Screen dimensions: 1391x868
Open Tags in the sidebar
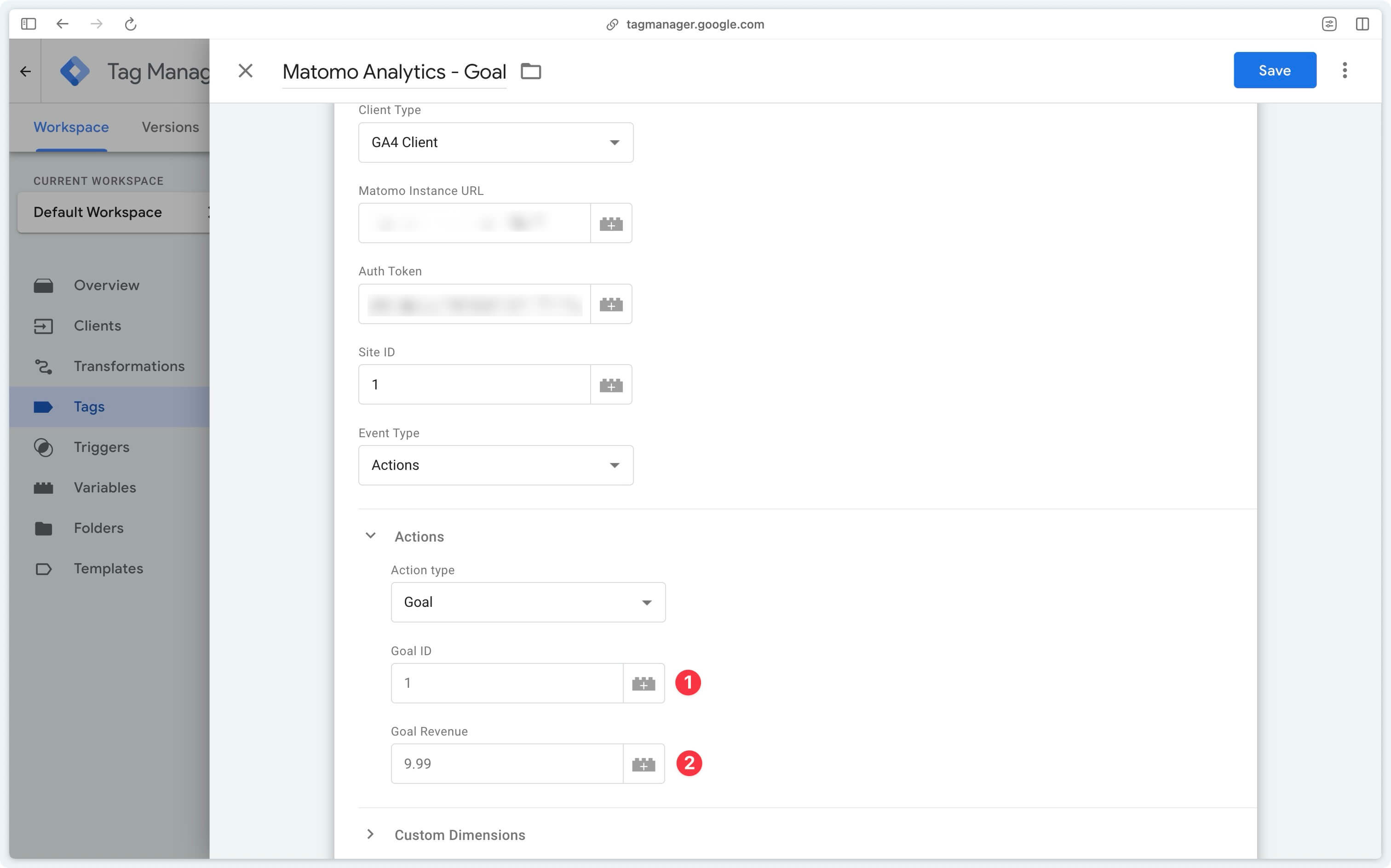tap(109, 406)
